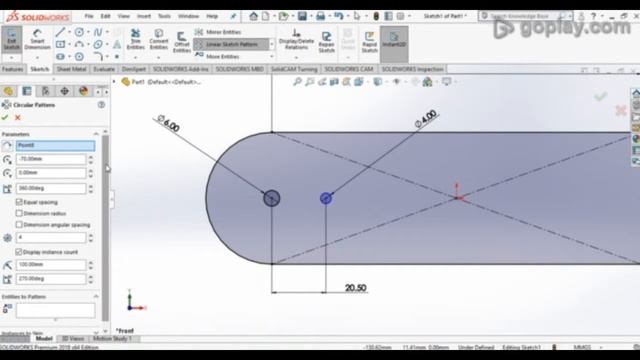Select the sketch Text tool
Viewport: 640px width, 360px height.
click(x=117, y=44)
